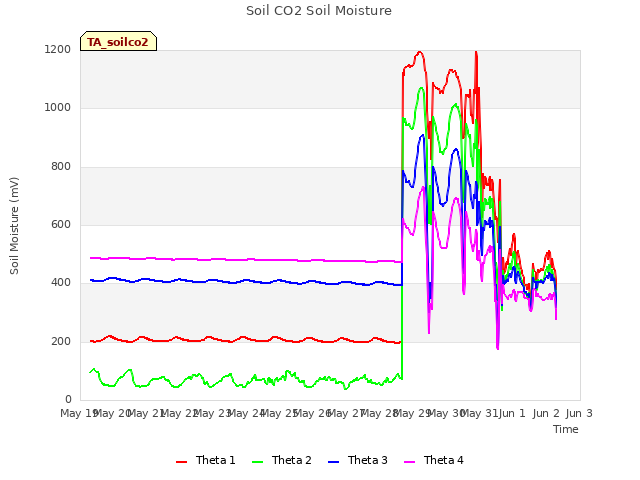The height and width of the screenshot is (480, 640).
Task: Click the 200 y-axis tick label
Action: coord(61,341)
